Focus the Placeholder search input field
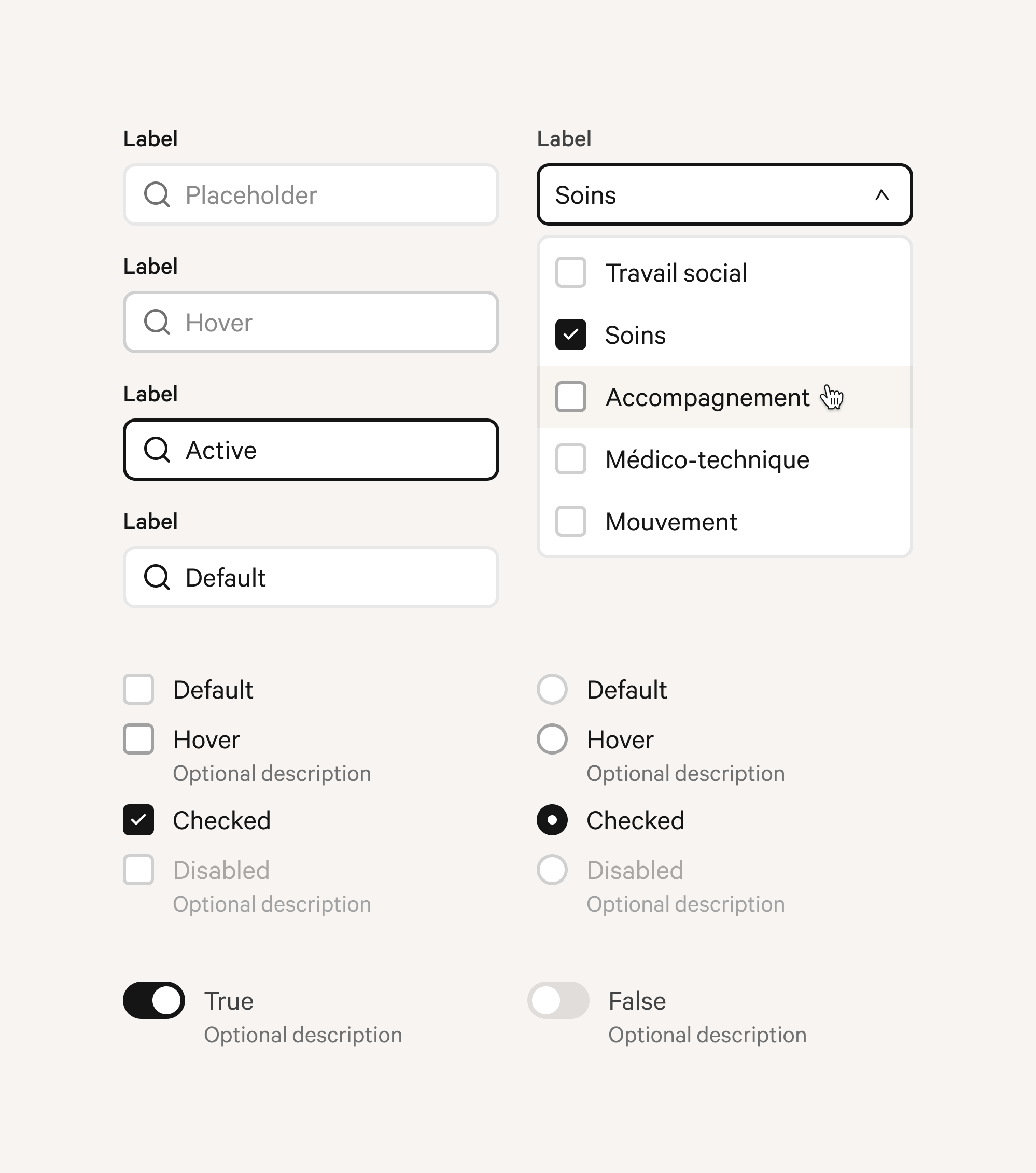Image resolution: width=1036 pixels, height=1173 pixels. pyautogui.click(x=311, y=194)
